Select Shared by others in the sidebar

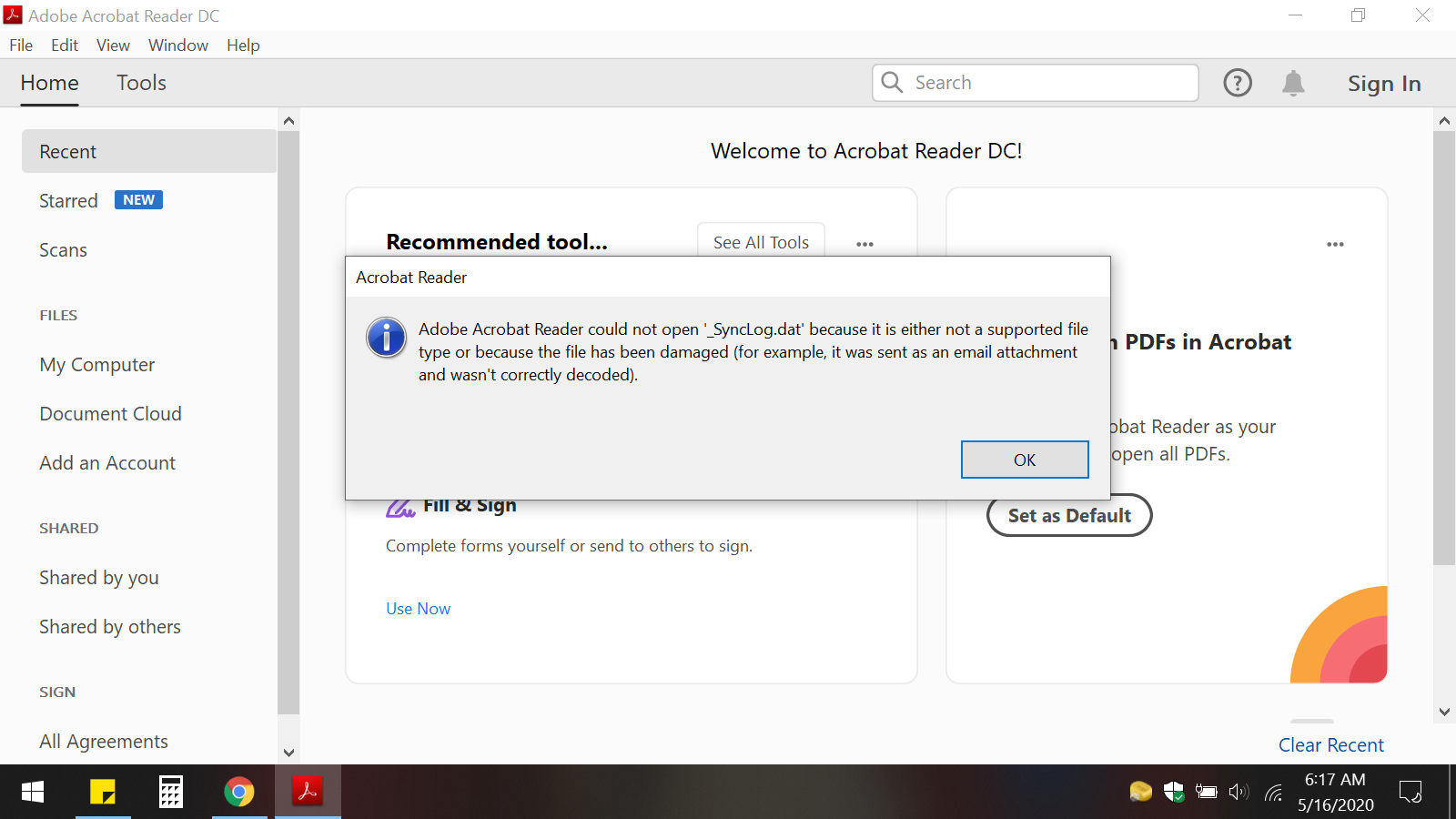(109, 626)
